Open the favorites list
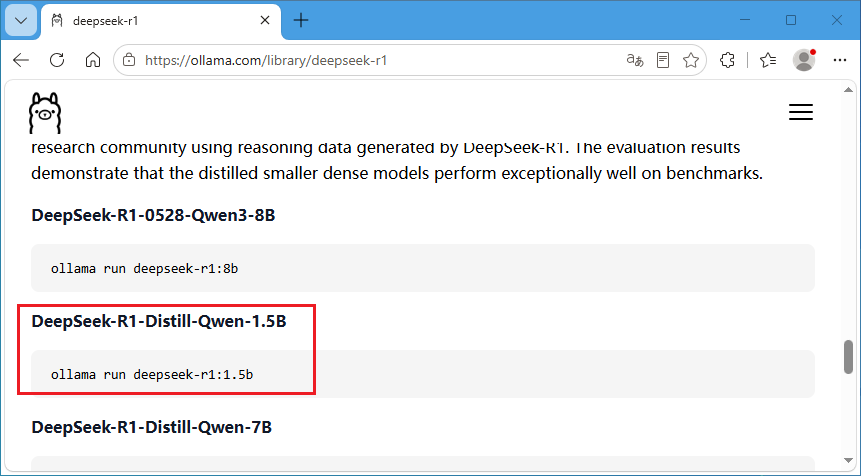Image resolution: width=861 pixels, height=476 pixels. click(x=768, y=60)
